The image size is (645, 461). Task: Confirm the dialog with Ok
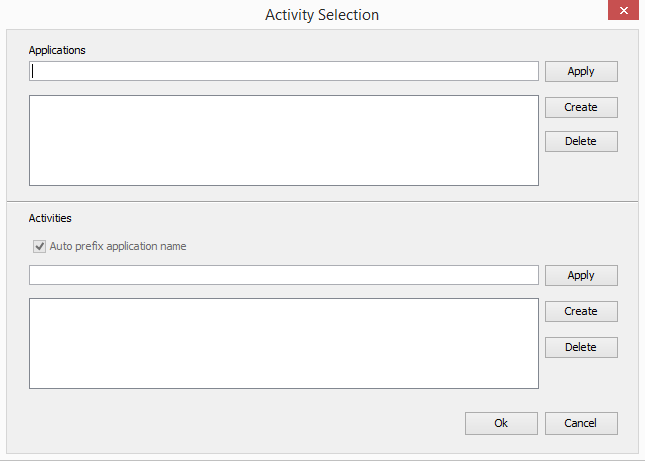click(501, 423)
